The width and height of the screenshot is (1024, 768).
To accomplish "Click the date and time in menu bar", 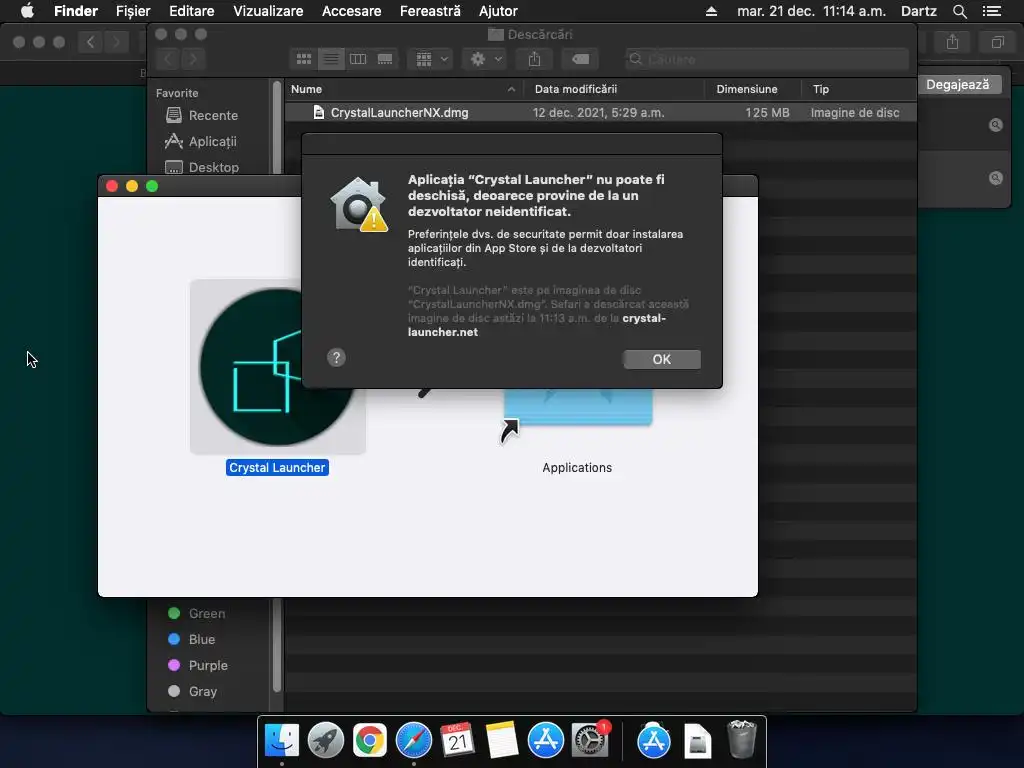I will [x=811, y=11].
